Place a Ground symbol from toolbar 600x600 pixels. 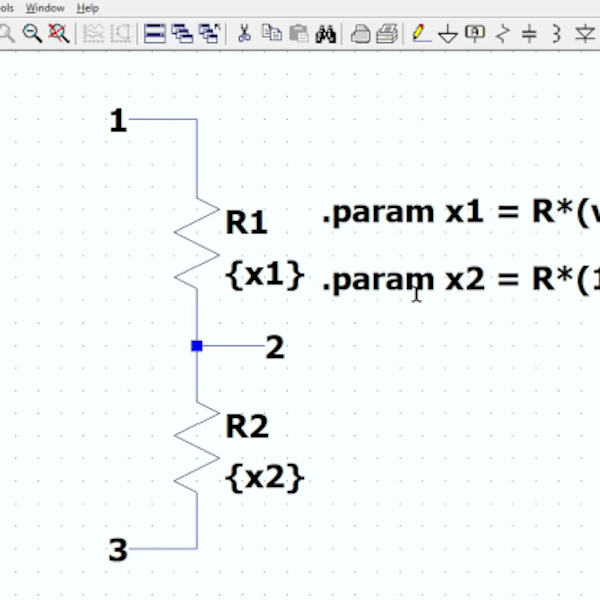(448, 34)
